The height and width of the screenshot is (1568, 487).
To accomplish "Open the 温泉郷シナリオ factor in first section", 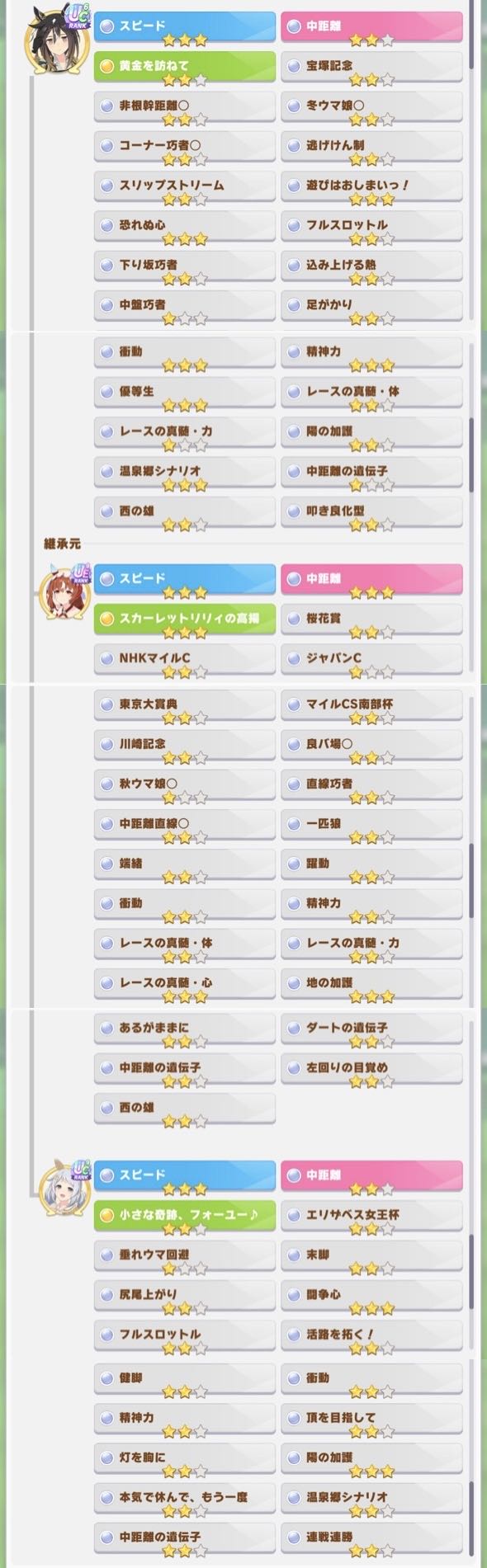I will click(x=185, y=474).
